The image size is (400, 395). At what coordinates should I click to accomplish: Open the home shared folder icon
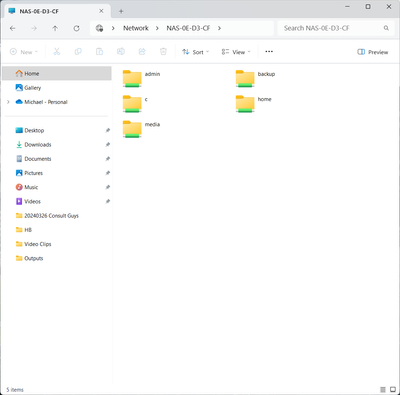pyautogui.click(x=245, y=104)
